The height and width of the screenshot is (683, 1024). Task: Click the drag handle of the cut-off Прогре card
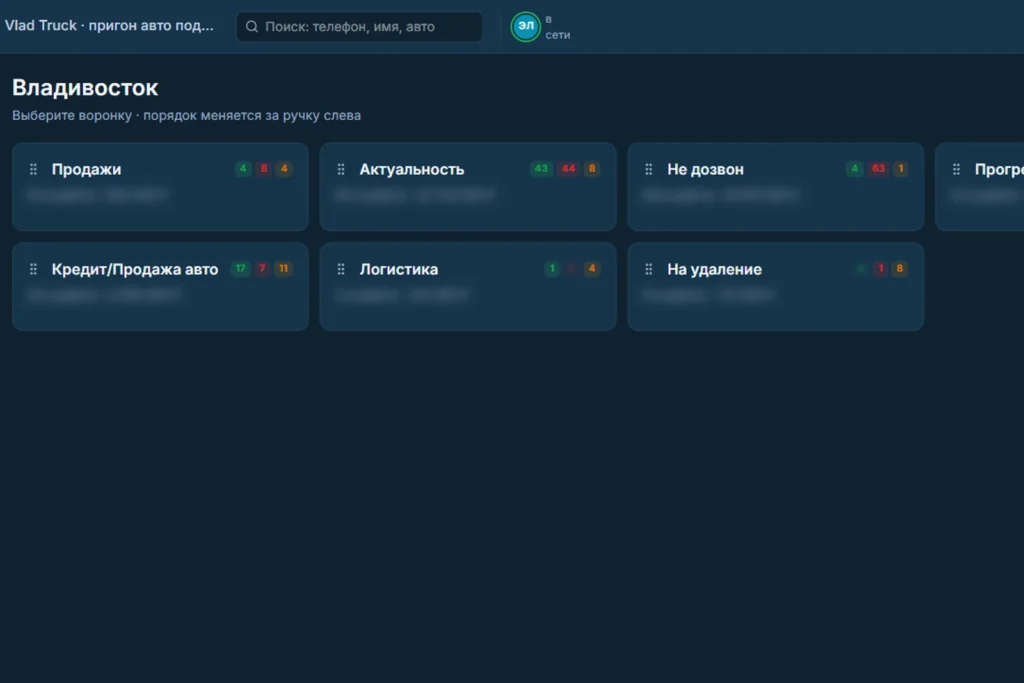click(956, 170)
